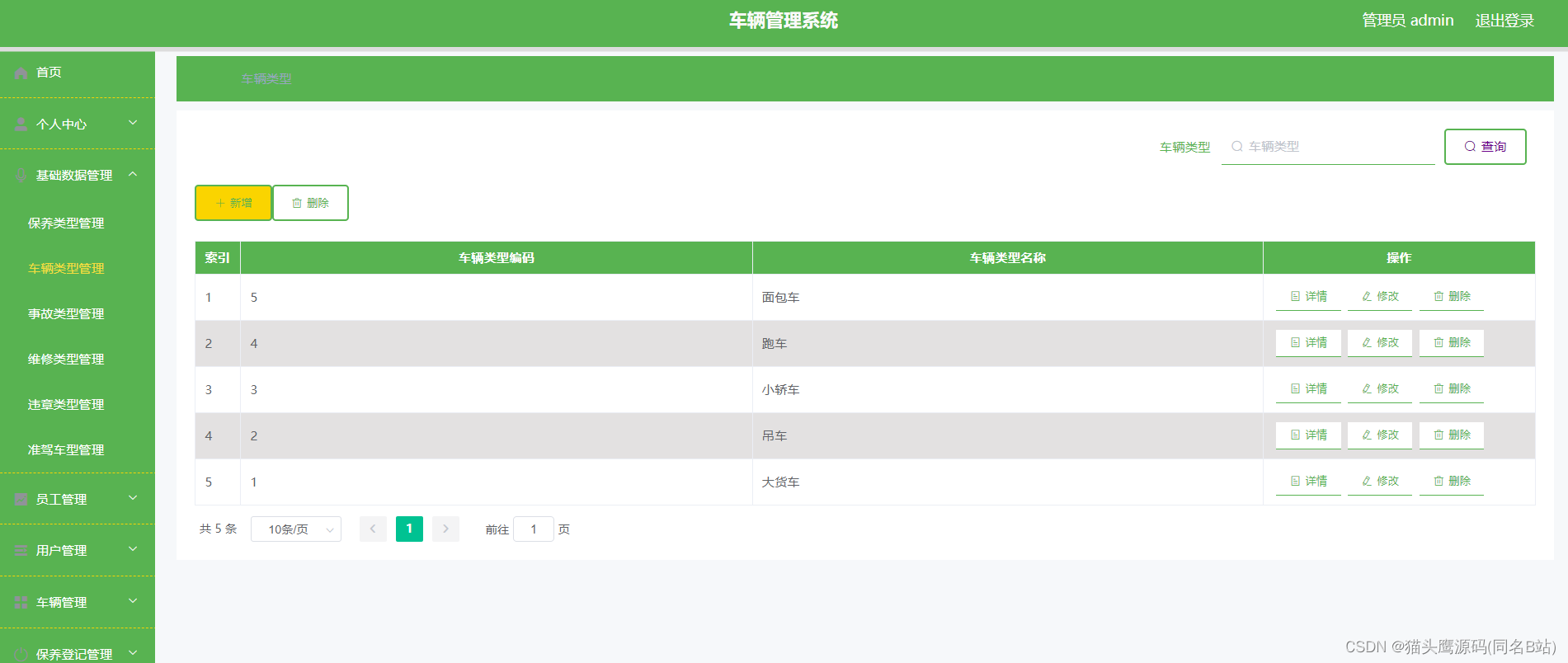
Task: Click the detail icon in 跑车 row
Action: 1296,343
